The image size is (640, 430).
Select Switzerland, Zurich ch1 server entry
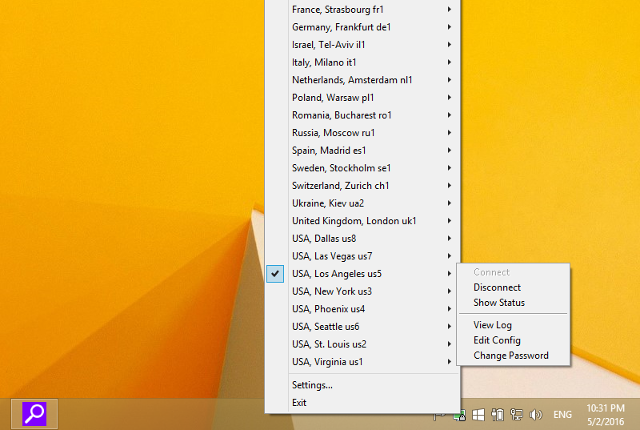pos(362,186)
